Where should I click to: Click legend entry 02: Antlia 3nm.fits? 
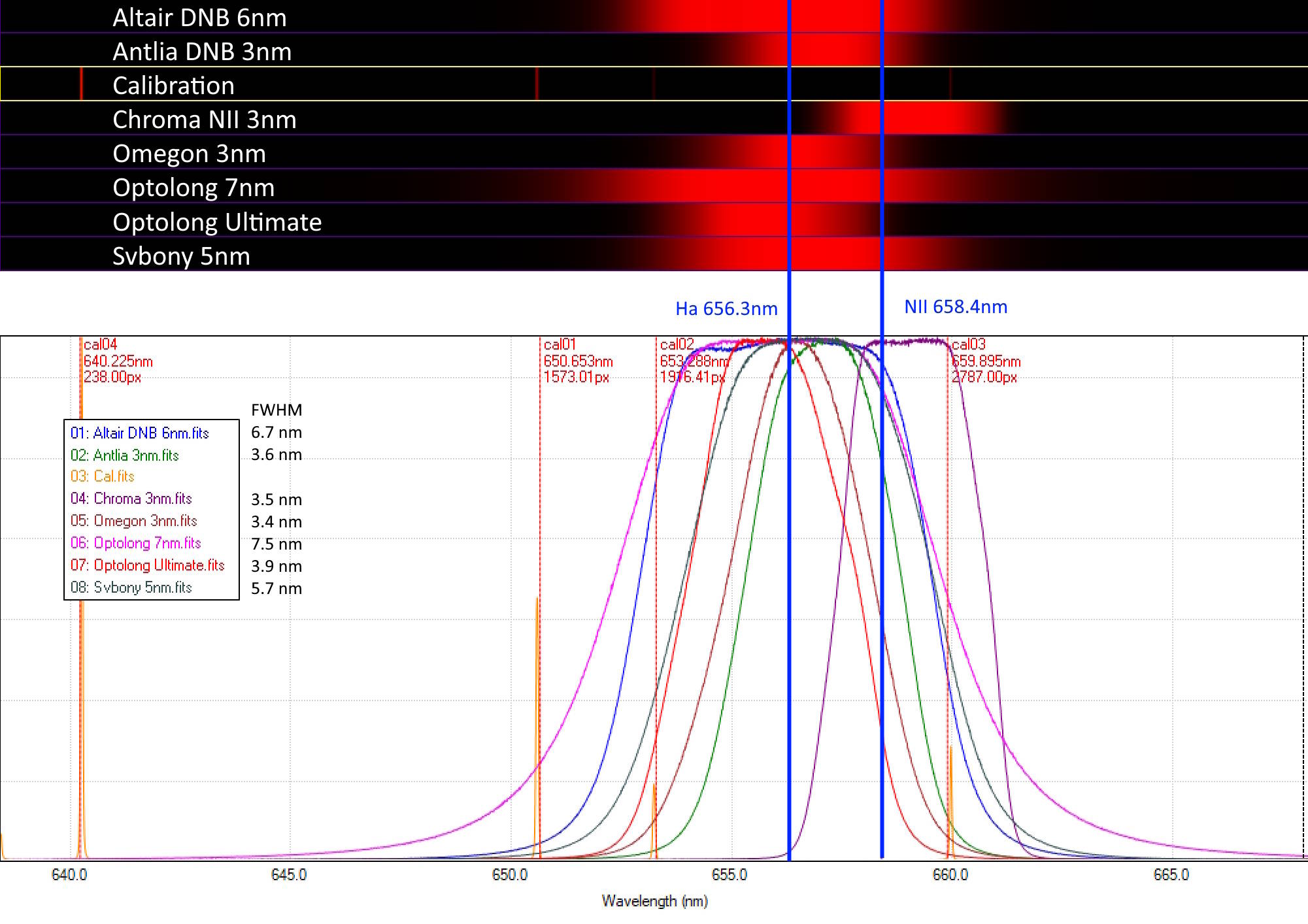click(x=124, y=455)
